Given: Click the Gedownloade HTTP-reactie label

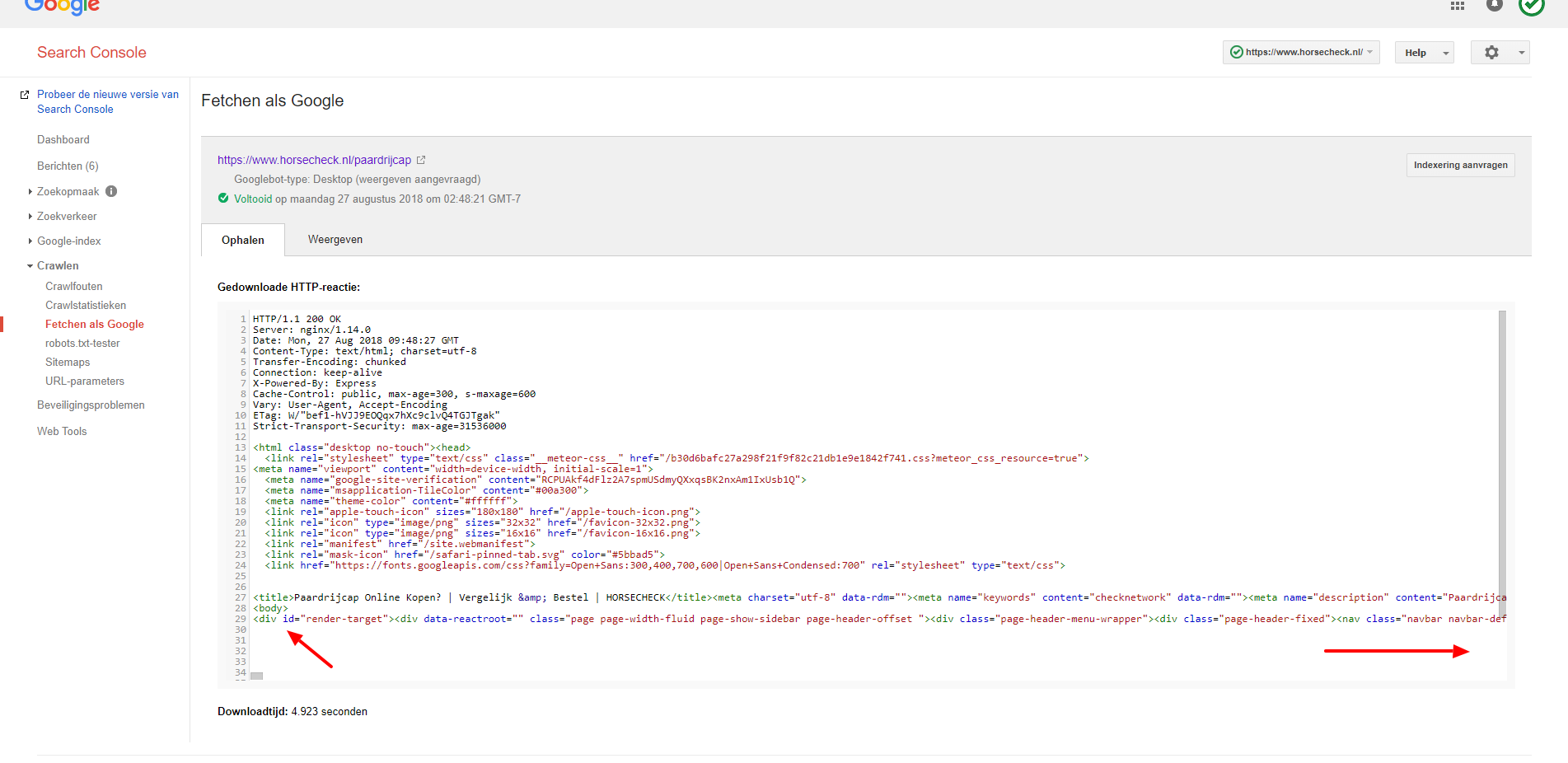Looking at the screenshot, I should coord(288,287).
